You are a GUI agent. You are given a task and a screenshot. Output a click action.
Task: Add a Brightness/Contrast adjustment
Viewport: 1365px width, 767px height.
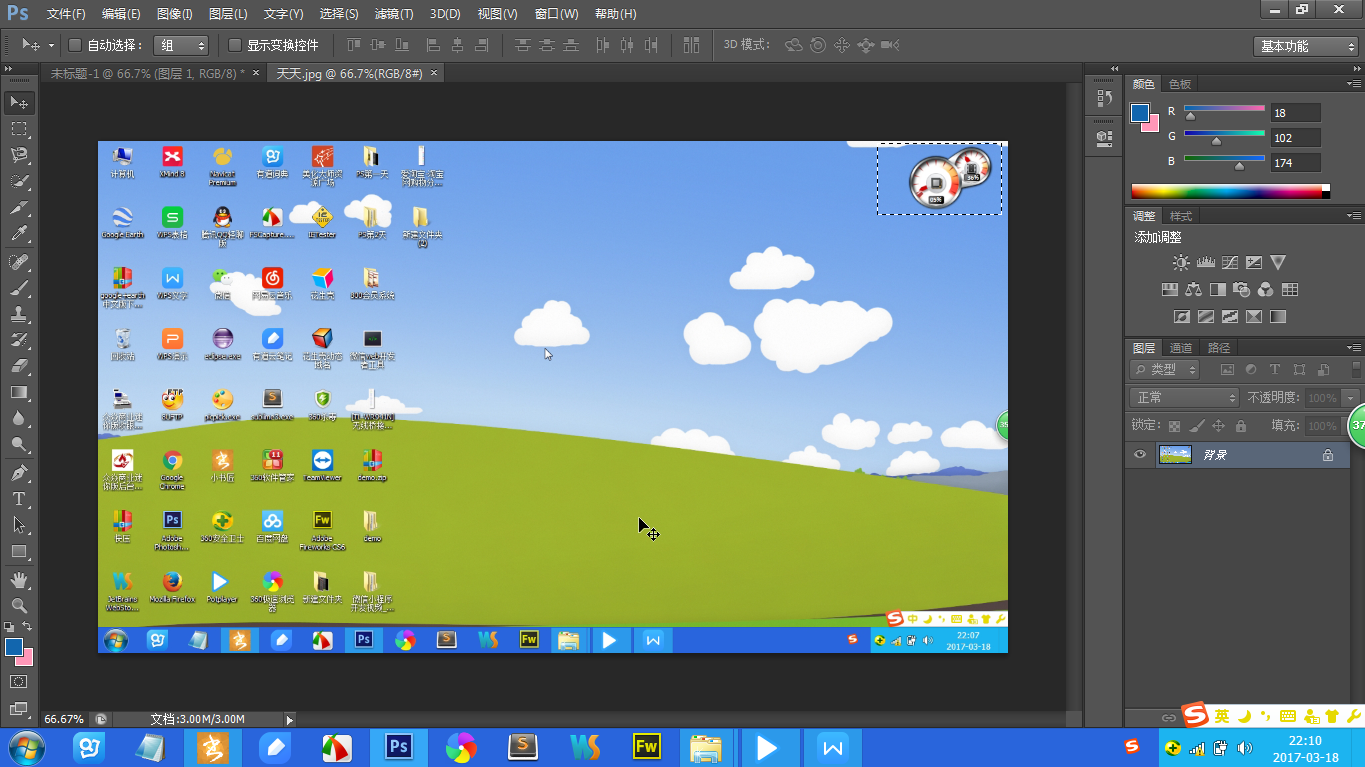(1181, 263)
